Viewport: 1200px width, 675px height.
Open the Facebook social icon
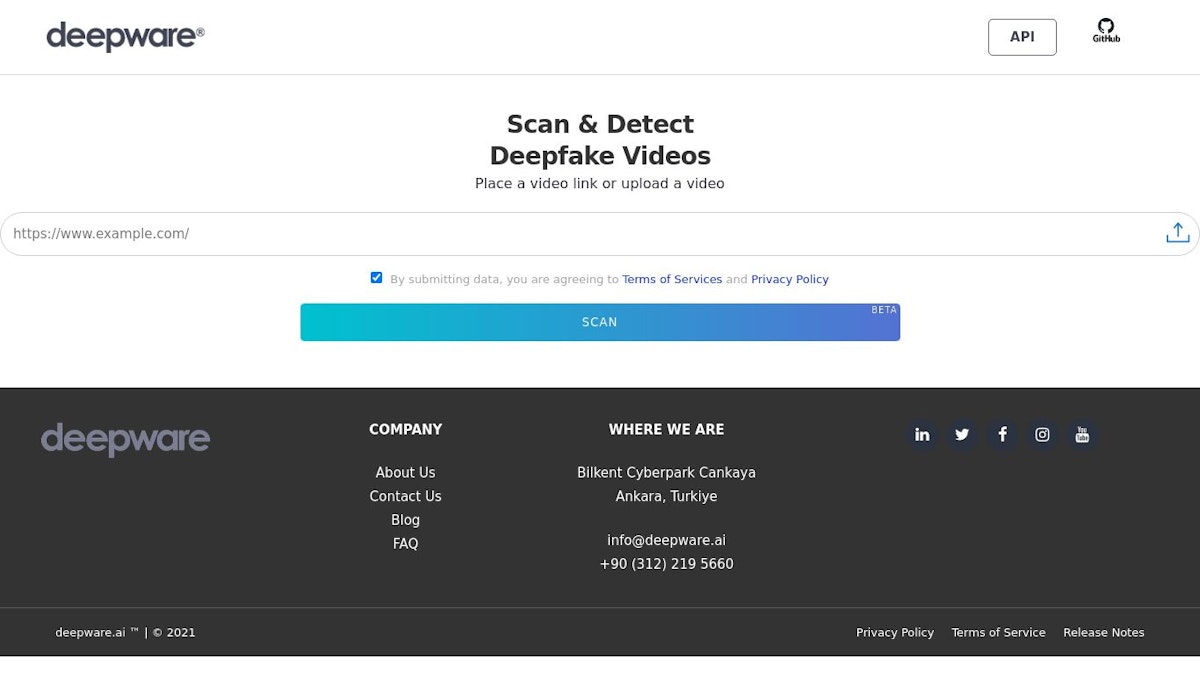point(1002,435)
